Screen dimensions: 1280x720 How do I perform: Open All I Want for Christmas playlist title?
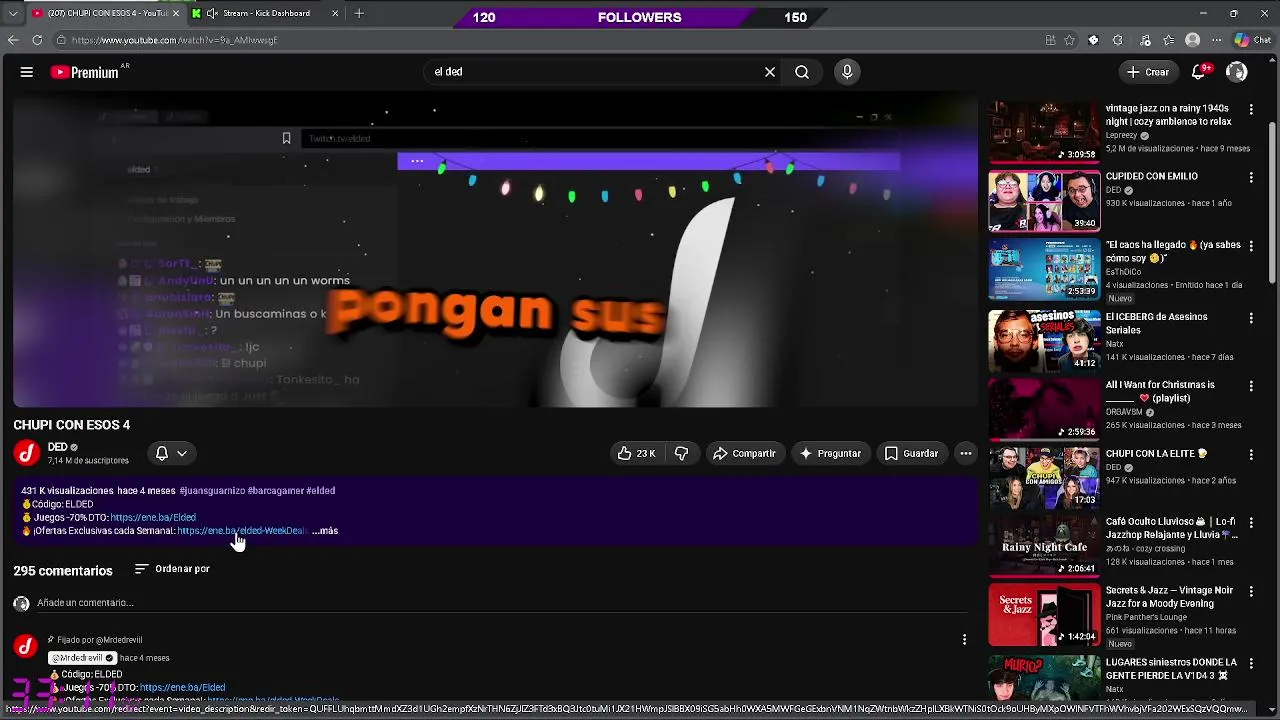[1160, 391]
